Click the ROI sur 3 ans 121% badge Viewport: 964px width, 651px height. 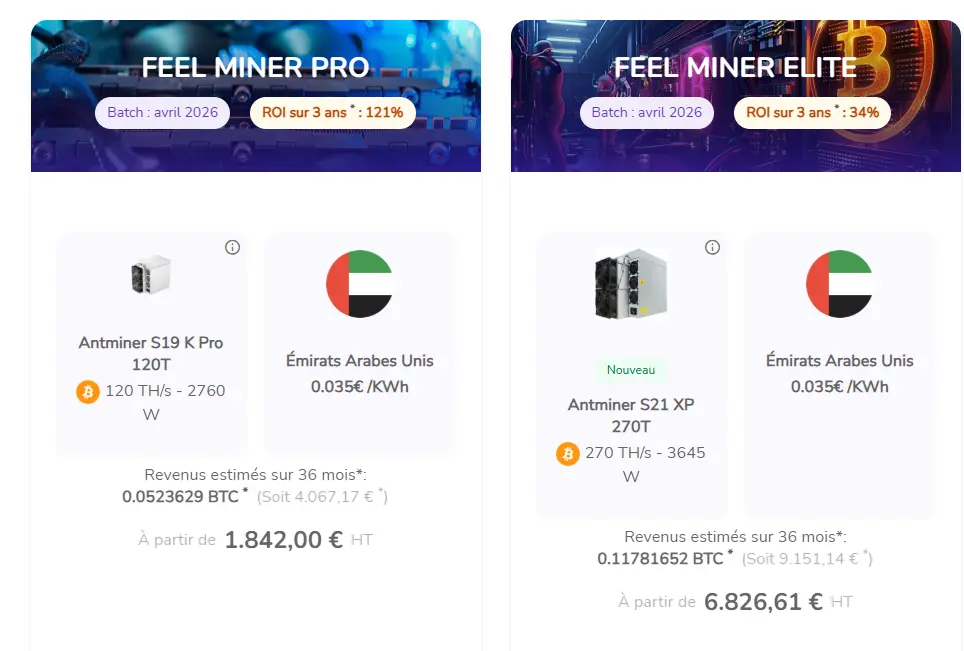(333, 112)
